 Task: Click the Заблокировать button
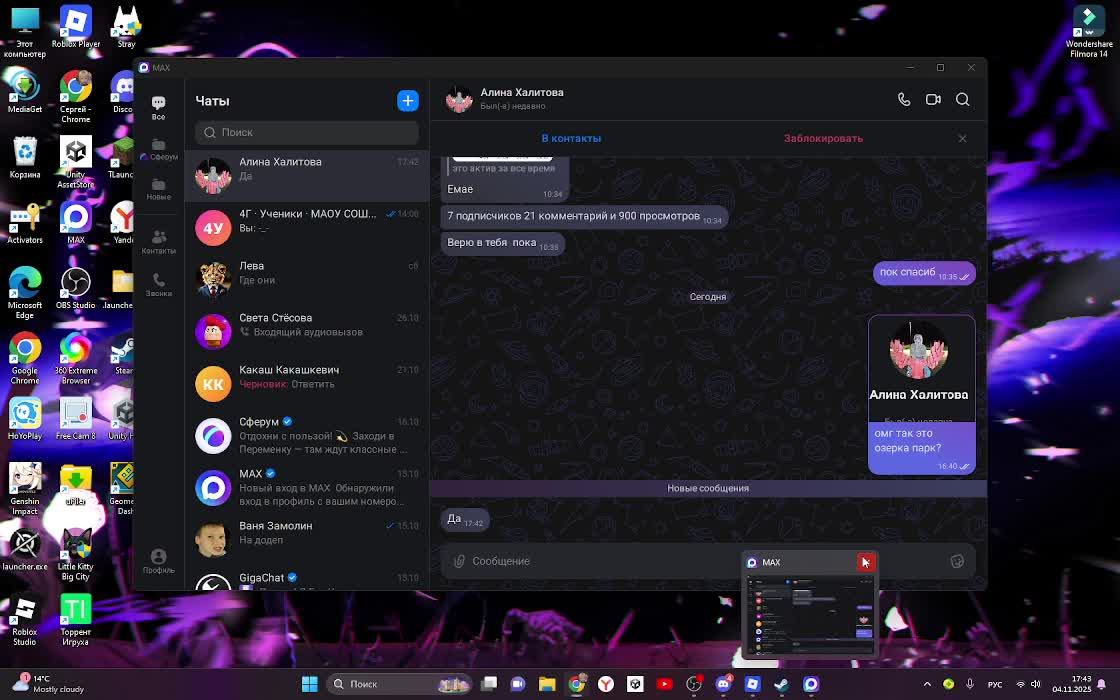pos(823,139)
